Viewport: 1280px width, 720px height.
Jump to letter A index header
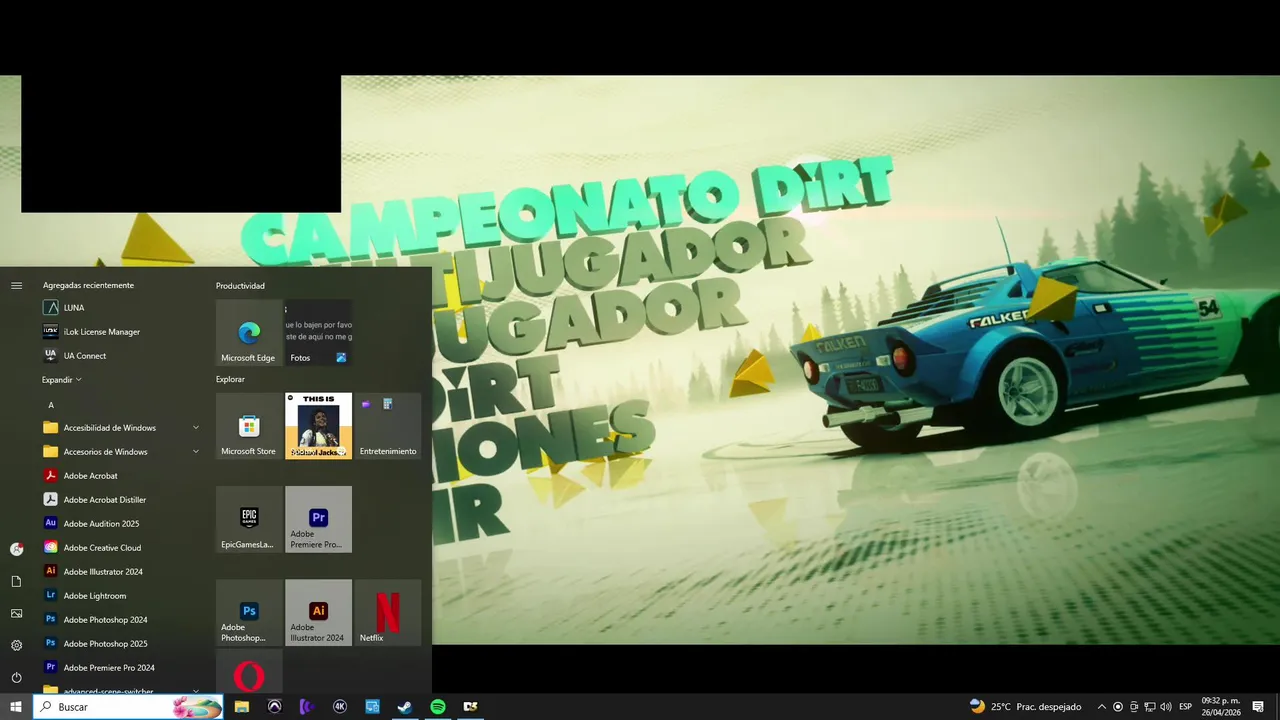[x=51, y=405]
